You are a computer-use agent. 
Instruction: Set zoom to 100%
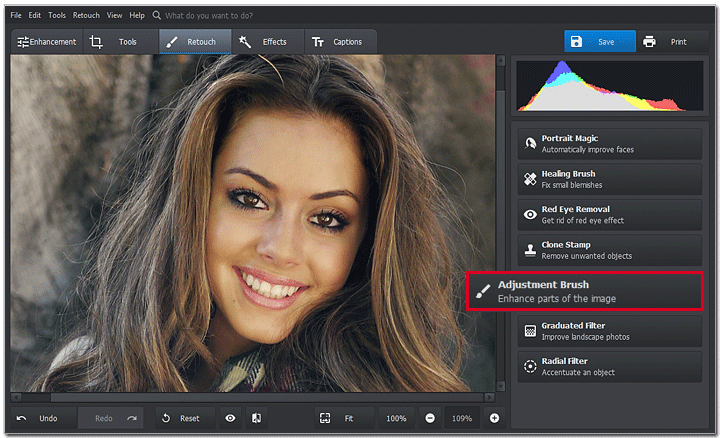[396, 418]
